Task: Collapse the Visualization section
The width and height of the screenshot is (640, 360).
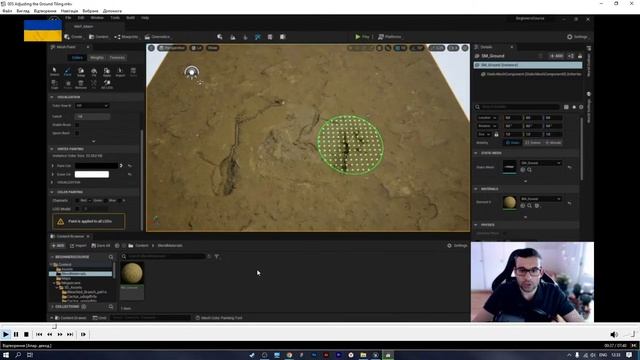Action: click(52, 97)
